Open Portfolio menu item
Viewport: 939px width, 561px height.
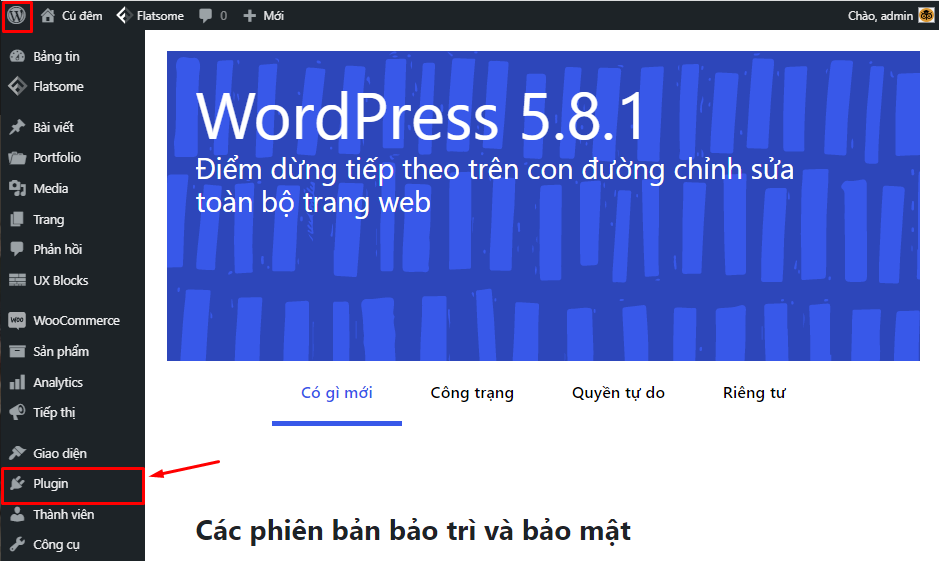57,157
